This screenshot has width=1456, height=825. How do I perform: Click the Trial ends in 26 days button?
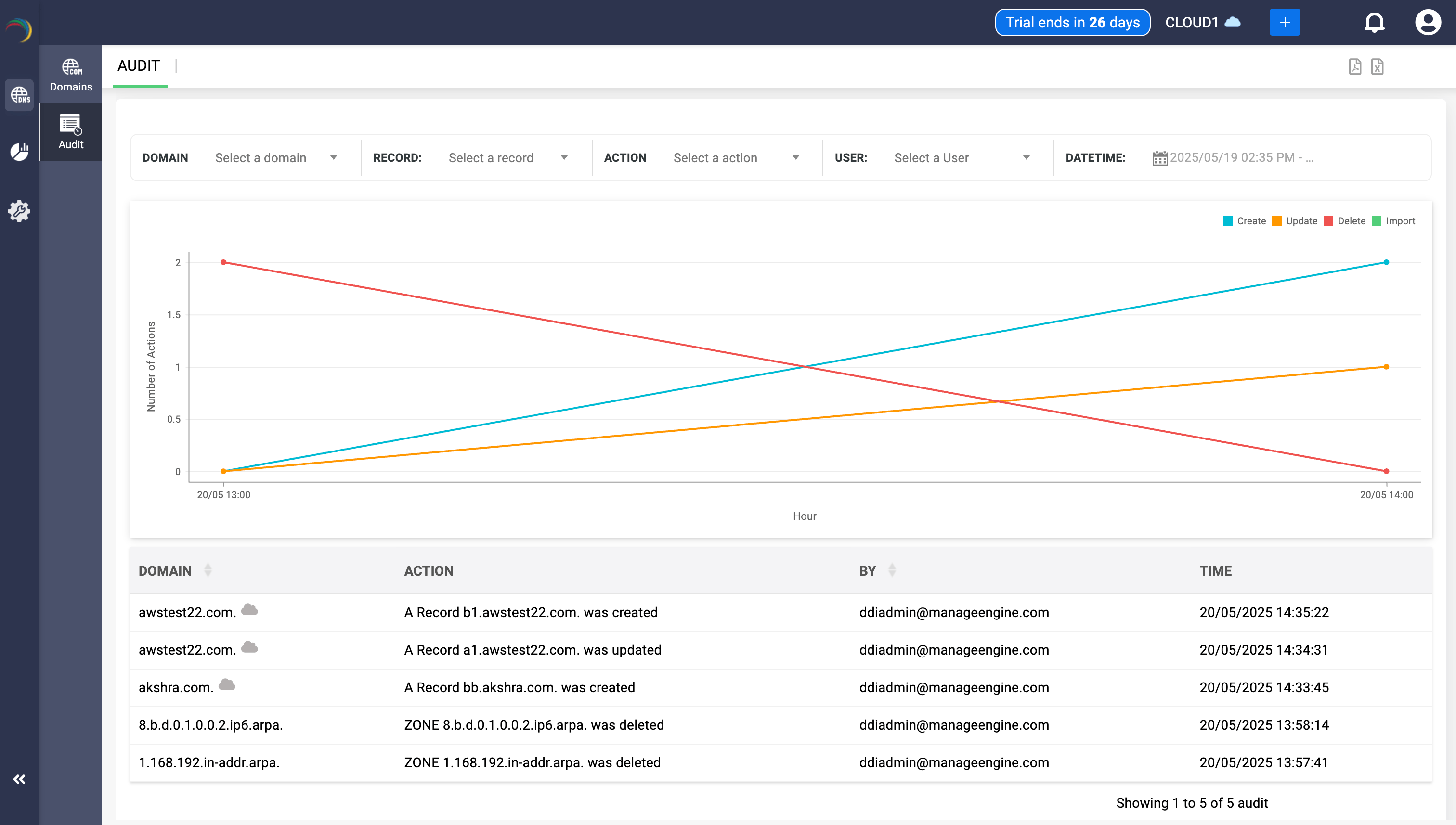[1072, 22]
